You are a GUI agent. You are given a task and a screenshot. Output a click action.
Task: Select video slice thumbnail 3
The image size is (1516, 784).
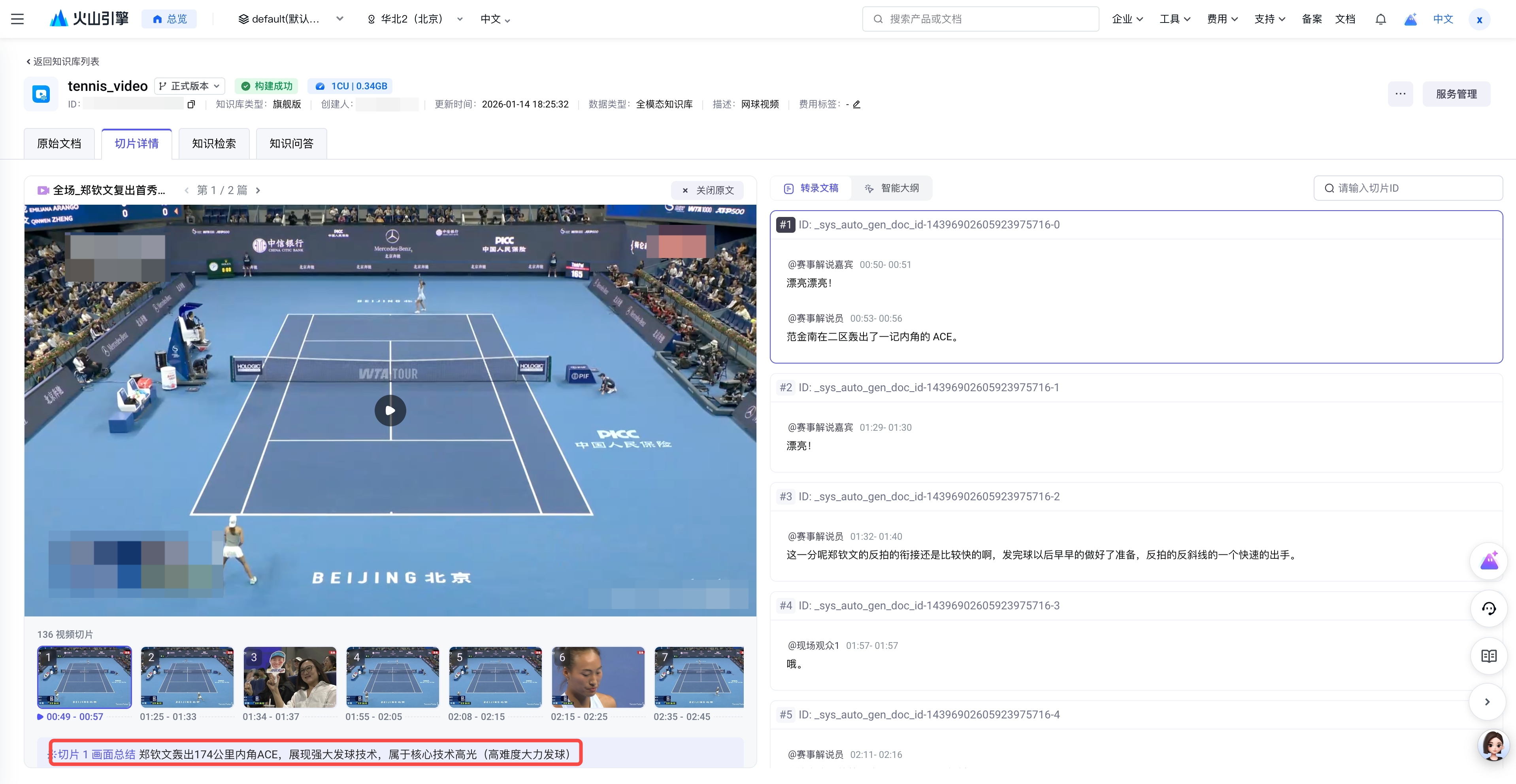(290, 677)
